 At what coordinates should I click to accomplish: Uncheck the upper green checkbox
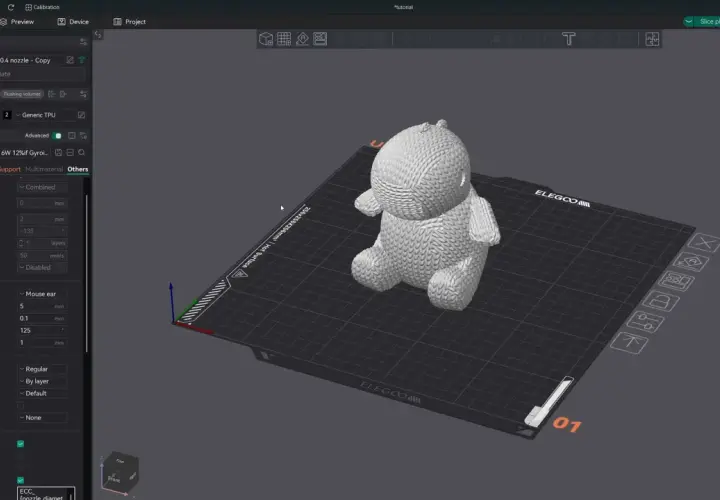click(x=20, y=444)
